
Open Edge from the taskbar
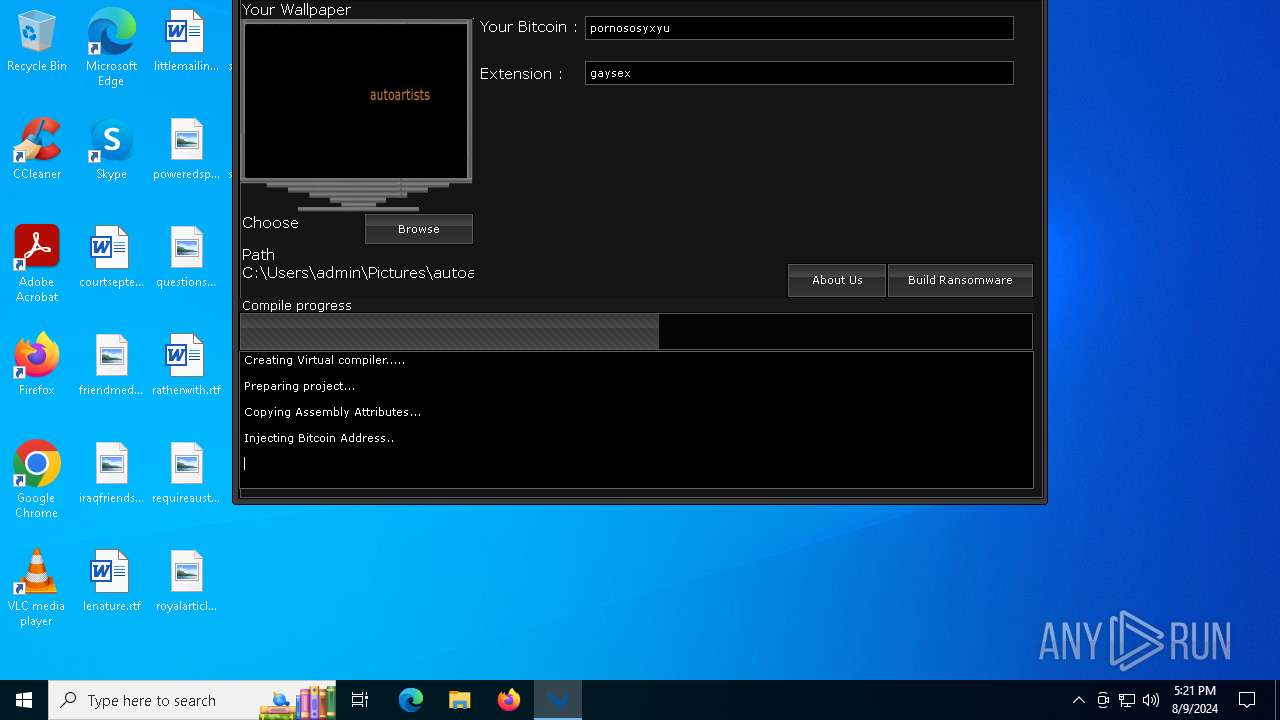tap(411, 700)
